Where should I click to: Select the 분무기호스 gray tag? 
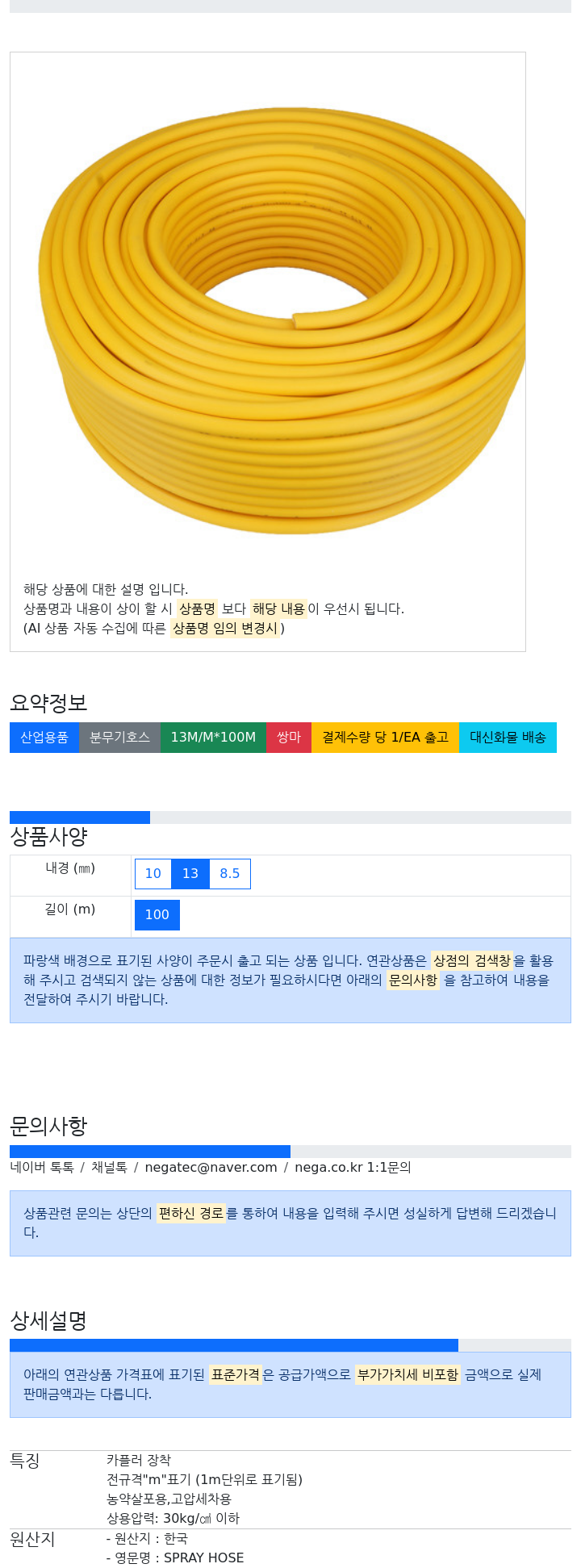(119, 738)
